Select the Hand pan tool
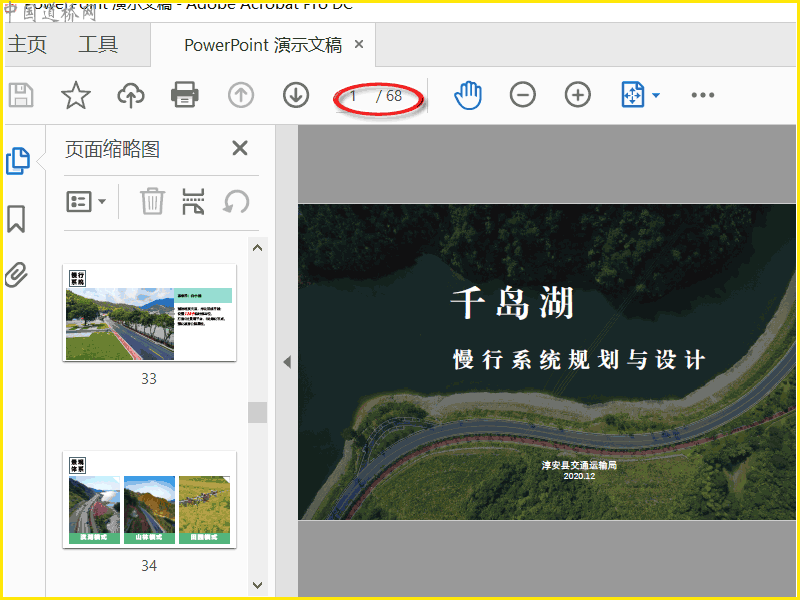800x600 pixels. tap(468, 95)
